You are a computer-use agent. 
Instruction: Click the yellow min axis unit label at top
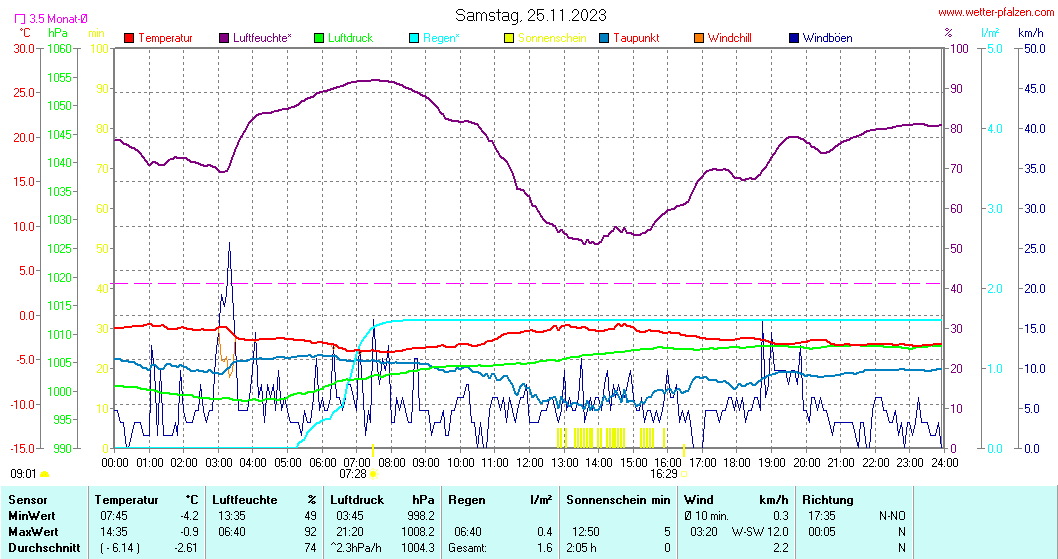(x=96, y=32)
